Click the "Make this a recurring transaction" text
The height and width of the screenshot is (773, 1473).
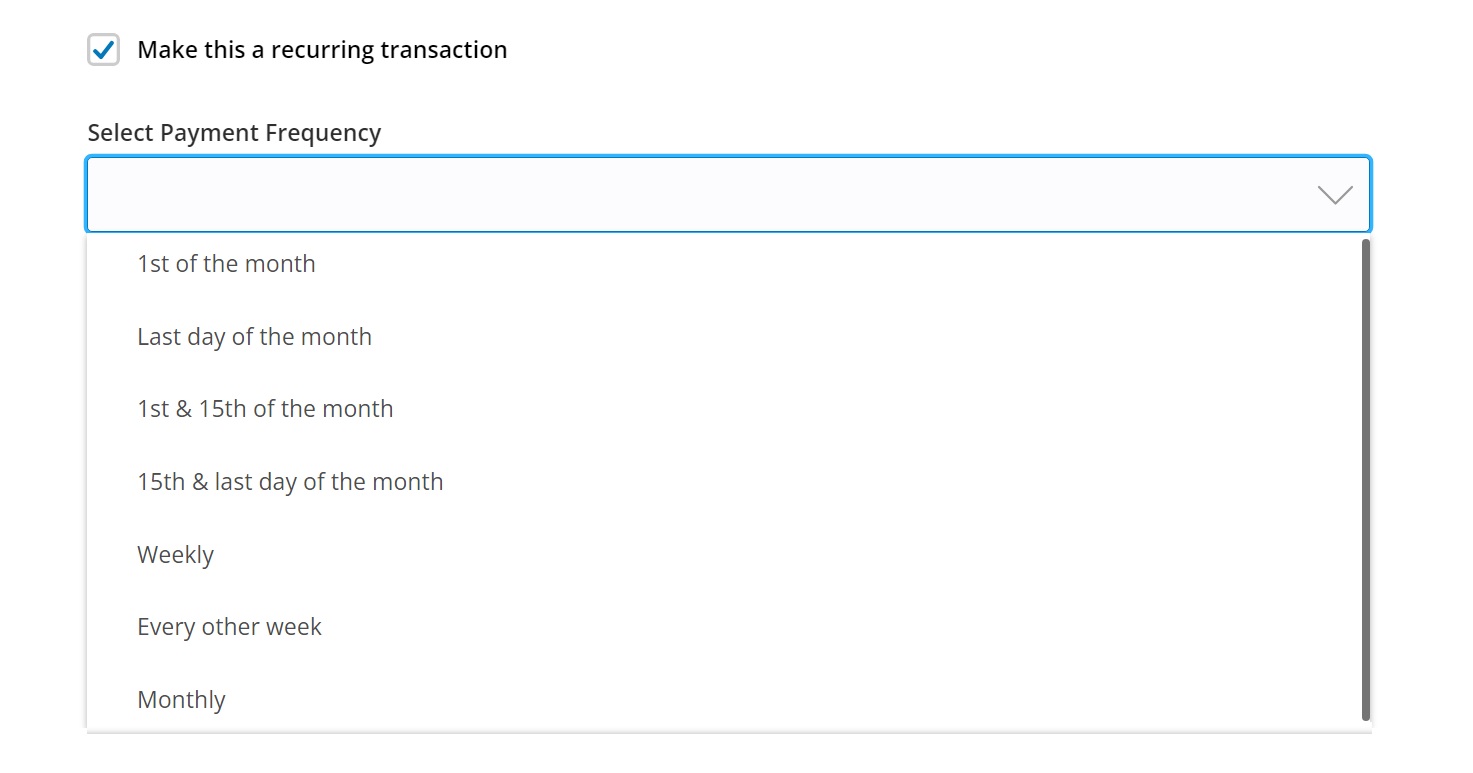tap(322, 48)
